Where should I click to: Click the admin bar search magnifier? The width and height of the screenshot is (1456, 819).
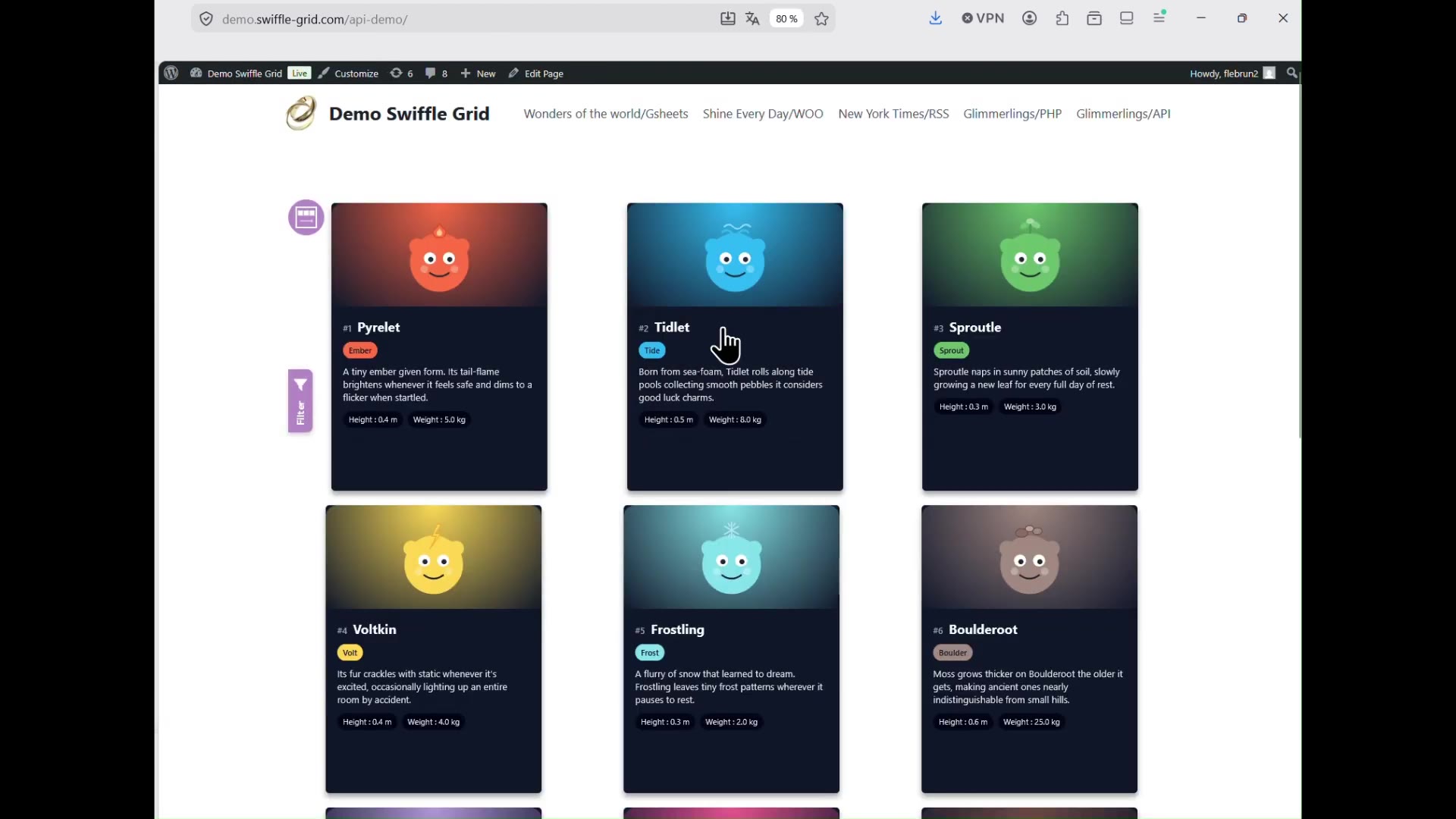[1292, 74]
